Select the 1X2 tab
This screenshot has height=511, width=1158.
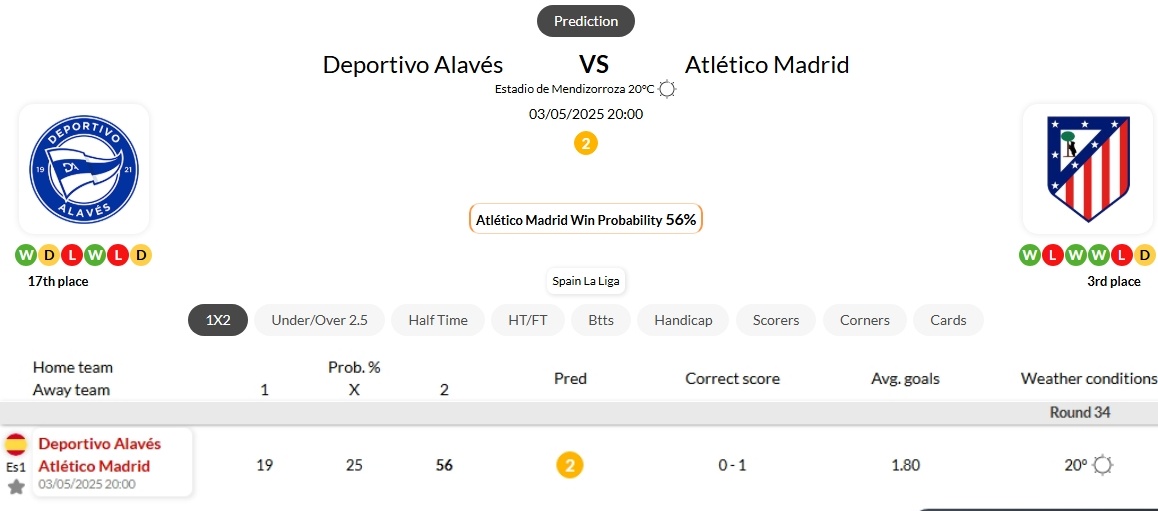(218, 320)
